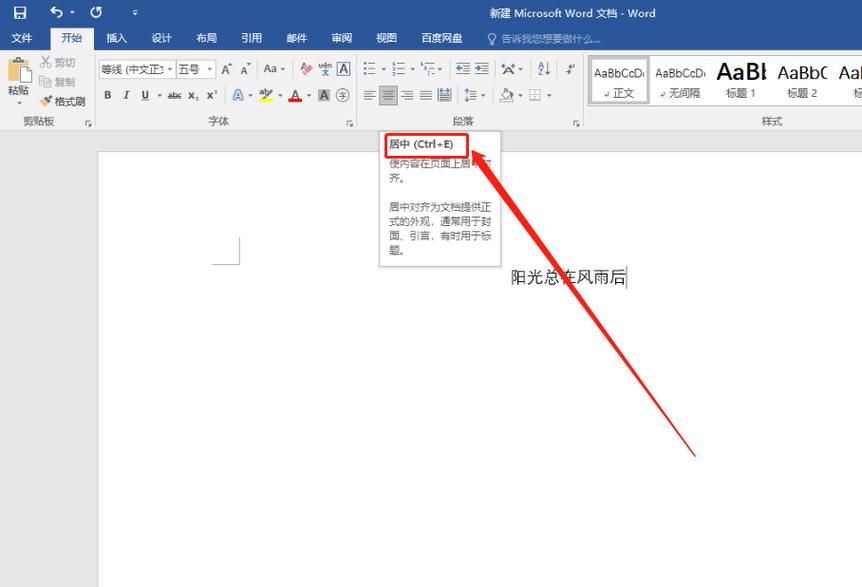This screenshot has width=862, height=587.
Task: Select the subscript icon
Action: pyautogui.click(x=192, y=95)
